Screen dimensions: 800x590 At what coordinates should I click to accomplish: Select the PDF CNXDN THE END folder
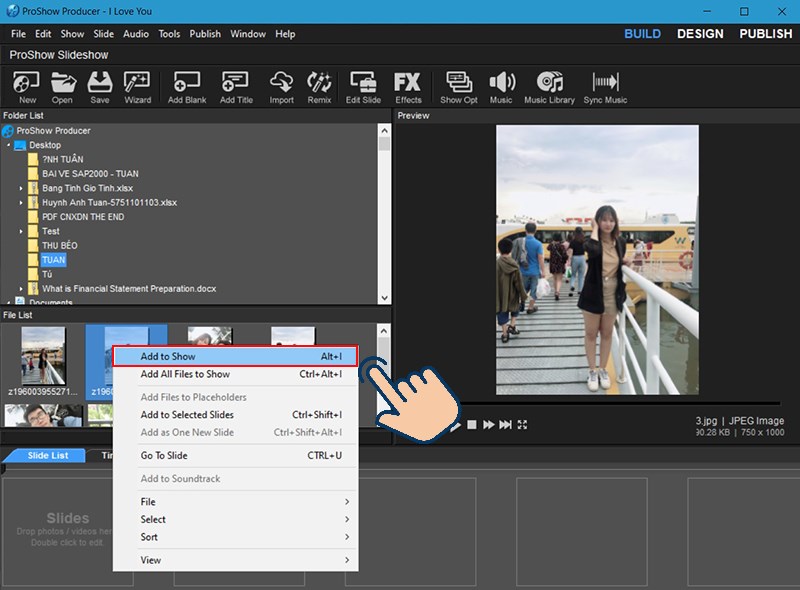coord(83,217)
